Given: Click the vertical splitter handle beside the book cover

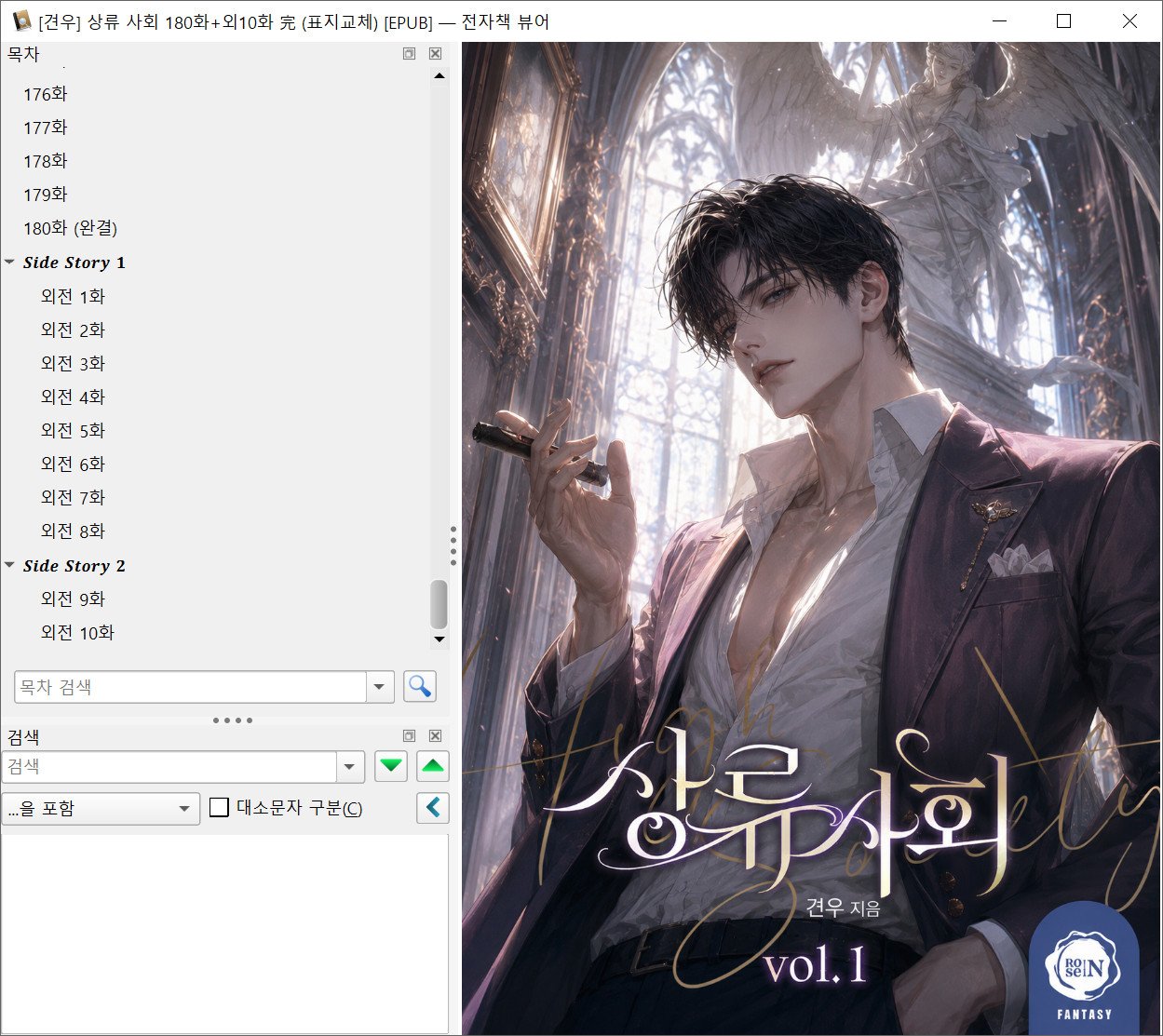Looking at the screenshot, I should click(453, 545).
